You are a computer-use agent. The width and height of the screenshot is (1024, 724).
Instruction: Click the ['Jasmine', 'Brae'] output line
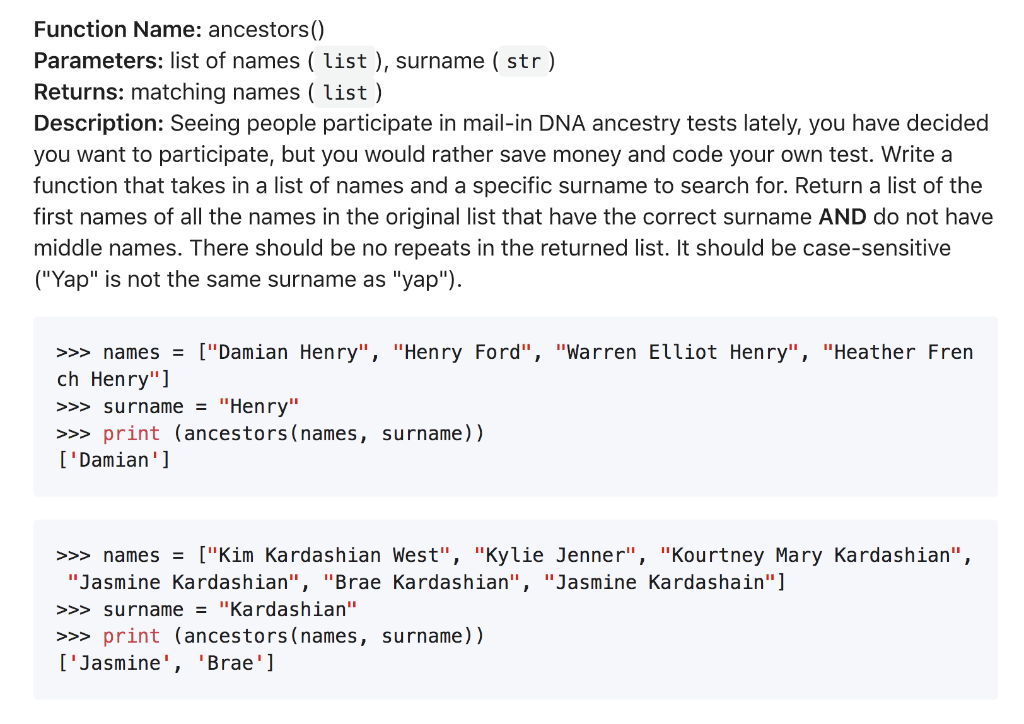(x=167, y=663)
